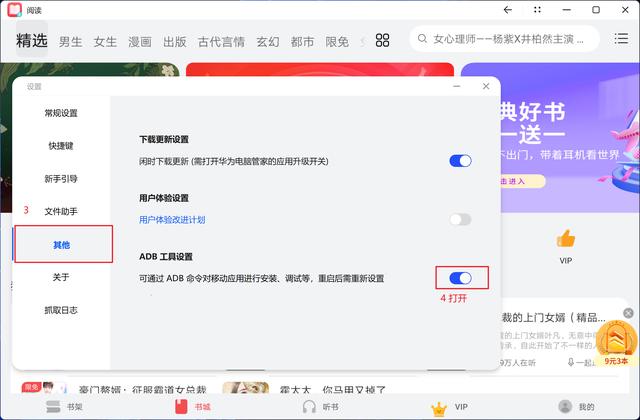This screenshot has height=420, width=640.
Task: Click the ADB 工具设置 heading
Action: [166, 257]
